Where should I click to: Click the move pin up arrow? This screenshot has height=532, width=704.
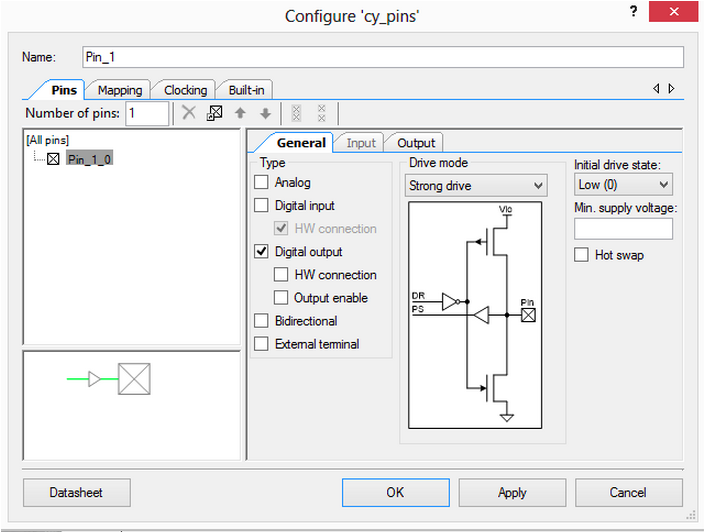(x=240, y=114)
